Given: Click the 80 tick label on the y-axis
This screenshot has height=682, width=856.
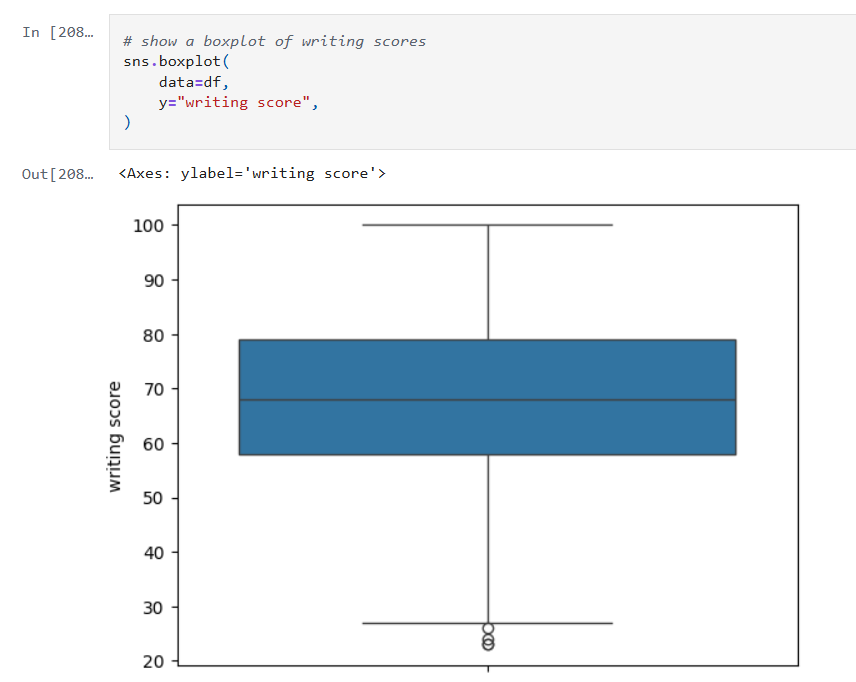Looking at the screenshot, I should (155, 334).
